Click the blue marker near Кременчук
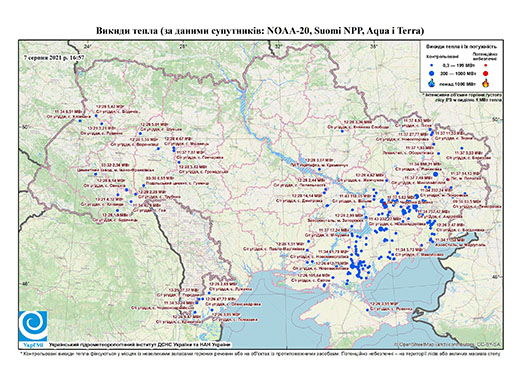 [319, 170]
